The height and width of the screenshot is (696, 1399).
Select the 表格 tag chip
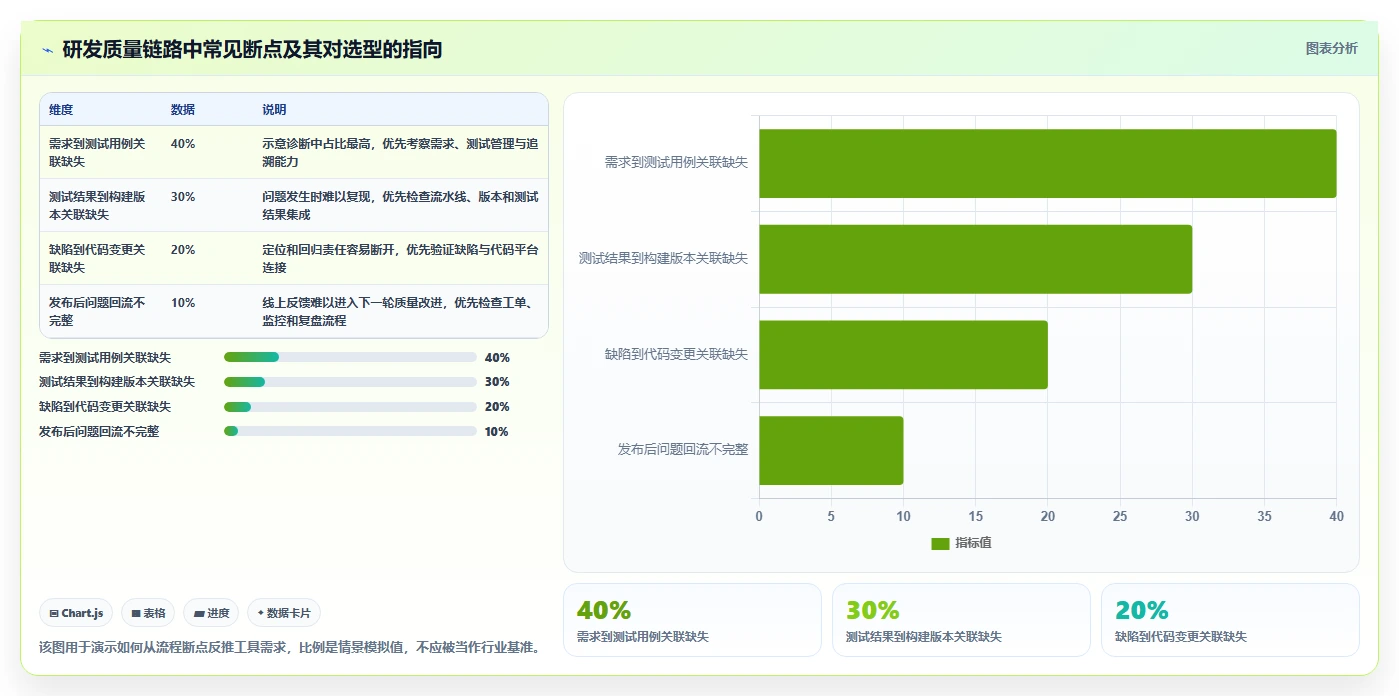coord(148,613)
